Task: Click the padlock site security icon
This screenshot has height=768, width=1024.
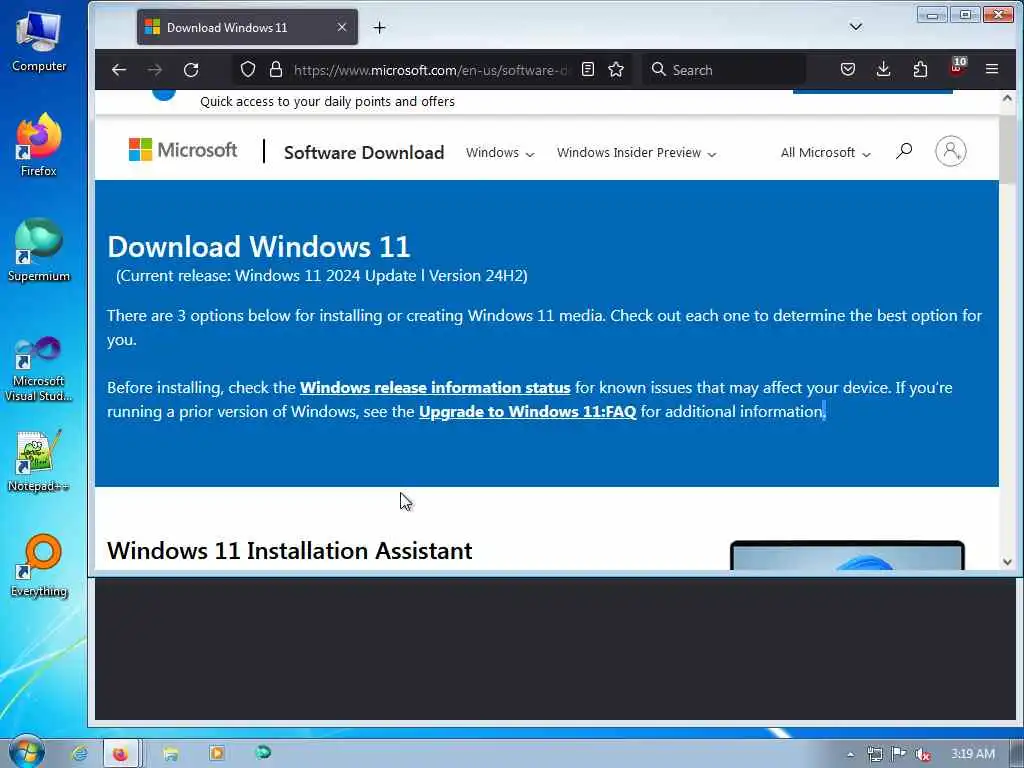Action: [x=276, y=69]
